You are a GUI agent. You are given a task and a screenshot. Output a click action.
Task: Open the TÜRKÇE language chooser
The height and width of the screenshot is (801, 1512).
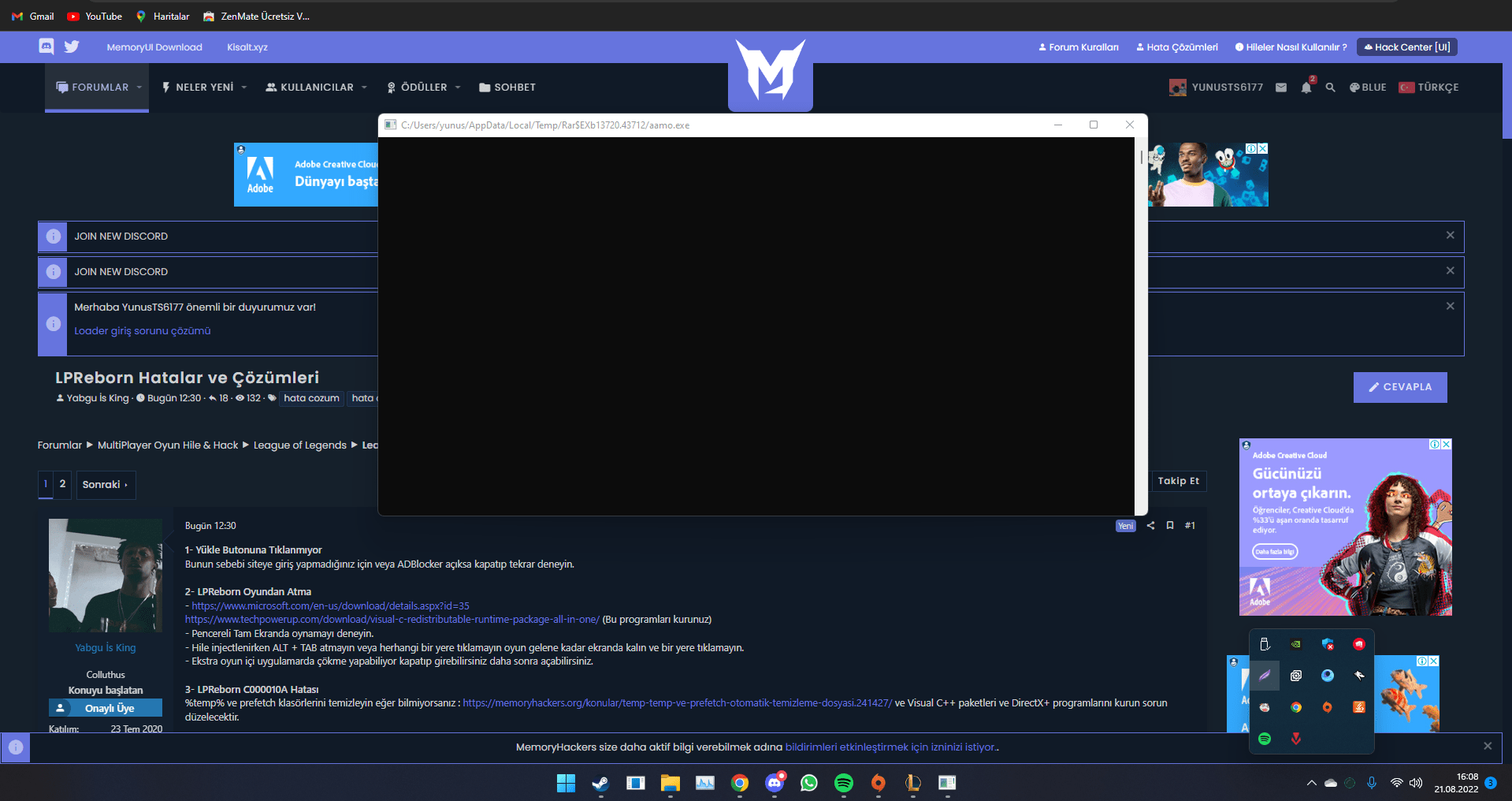coord(1428,88)
